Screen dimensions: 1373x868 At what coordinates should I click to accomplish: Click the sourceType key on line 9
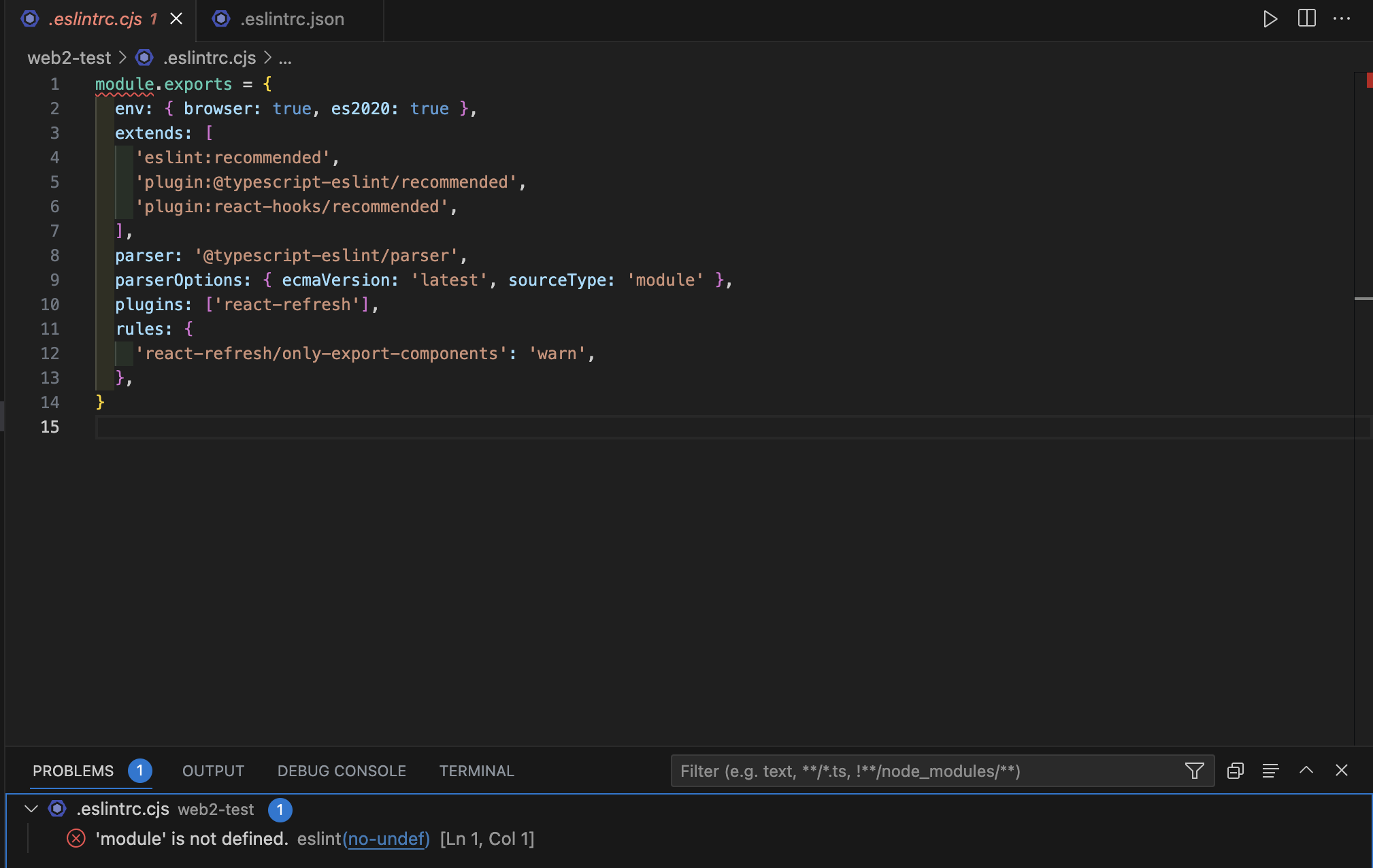(x=557, y=280)
